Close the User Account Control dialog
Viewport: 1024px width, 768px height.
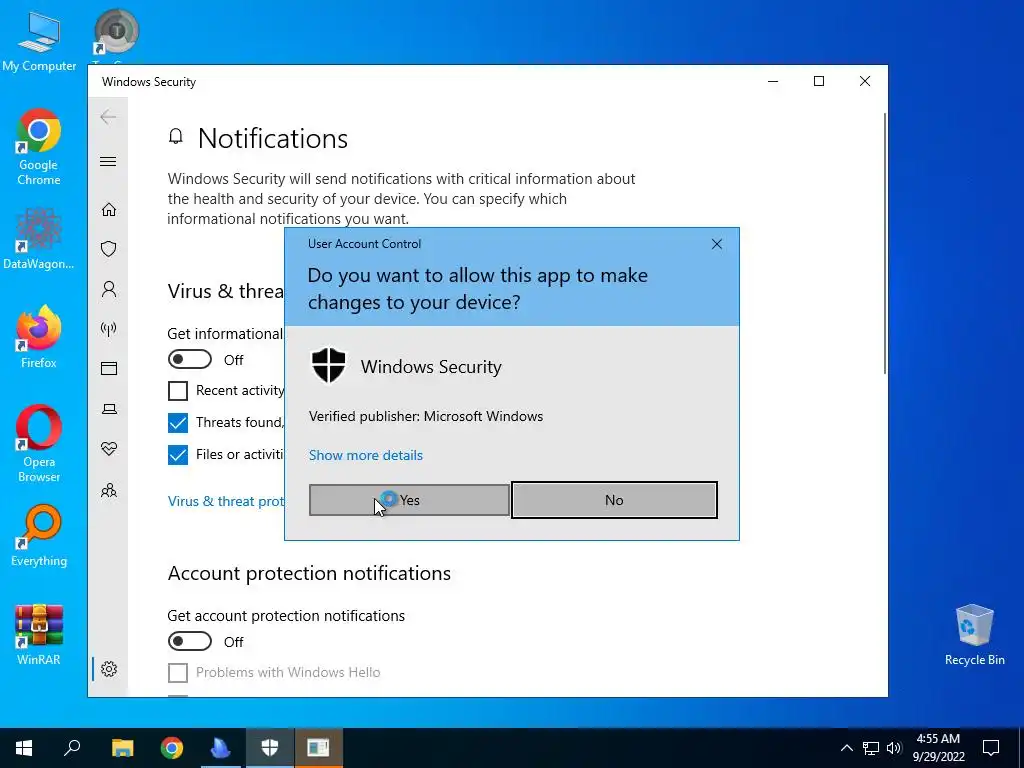click(716, 244)
